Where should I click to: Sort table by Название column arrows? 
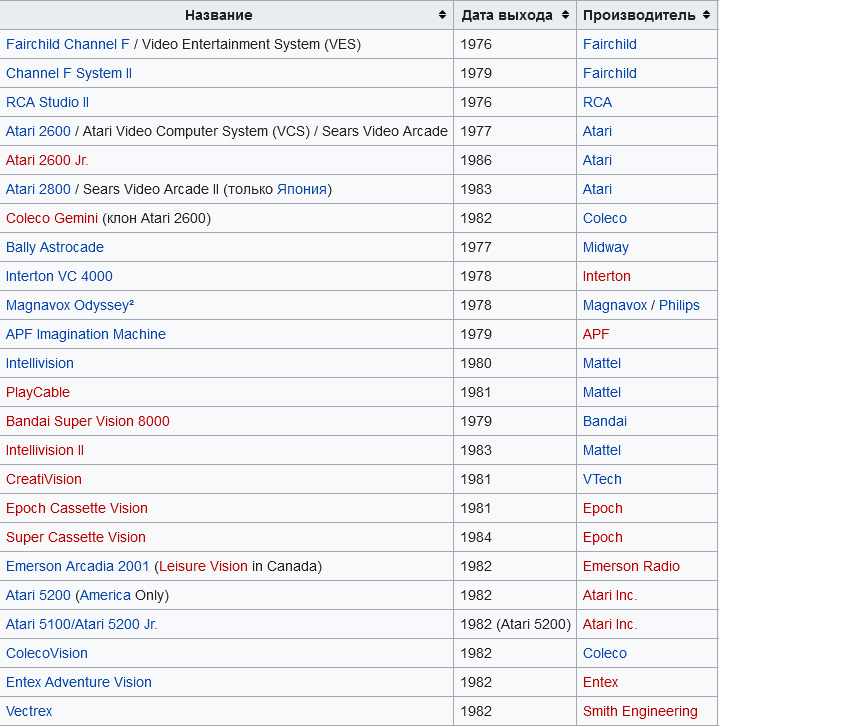click(442, 15)
